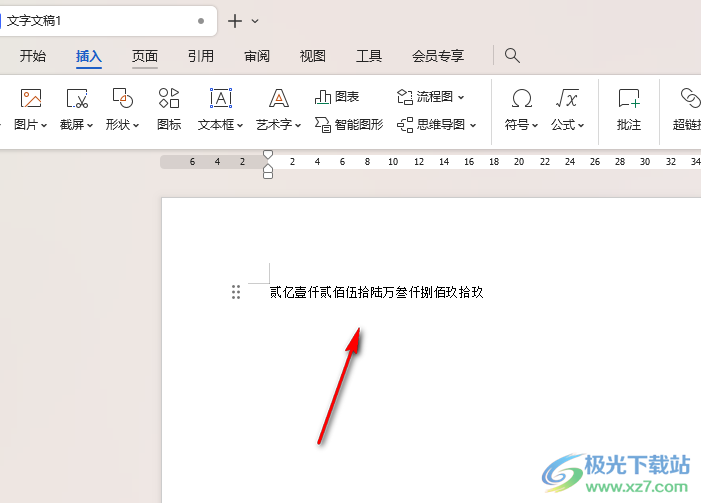701x503 pixels.
Task: Expand the 艺术字 dropdown arrow
Action: point(298,126)
